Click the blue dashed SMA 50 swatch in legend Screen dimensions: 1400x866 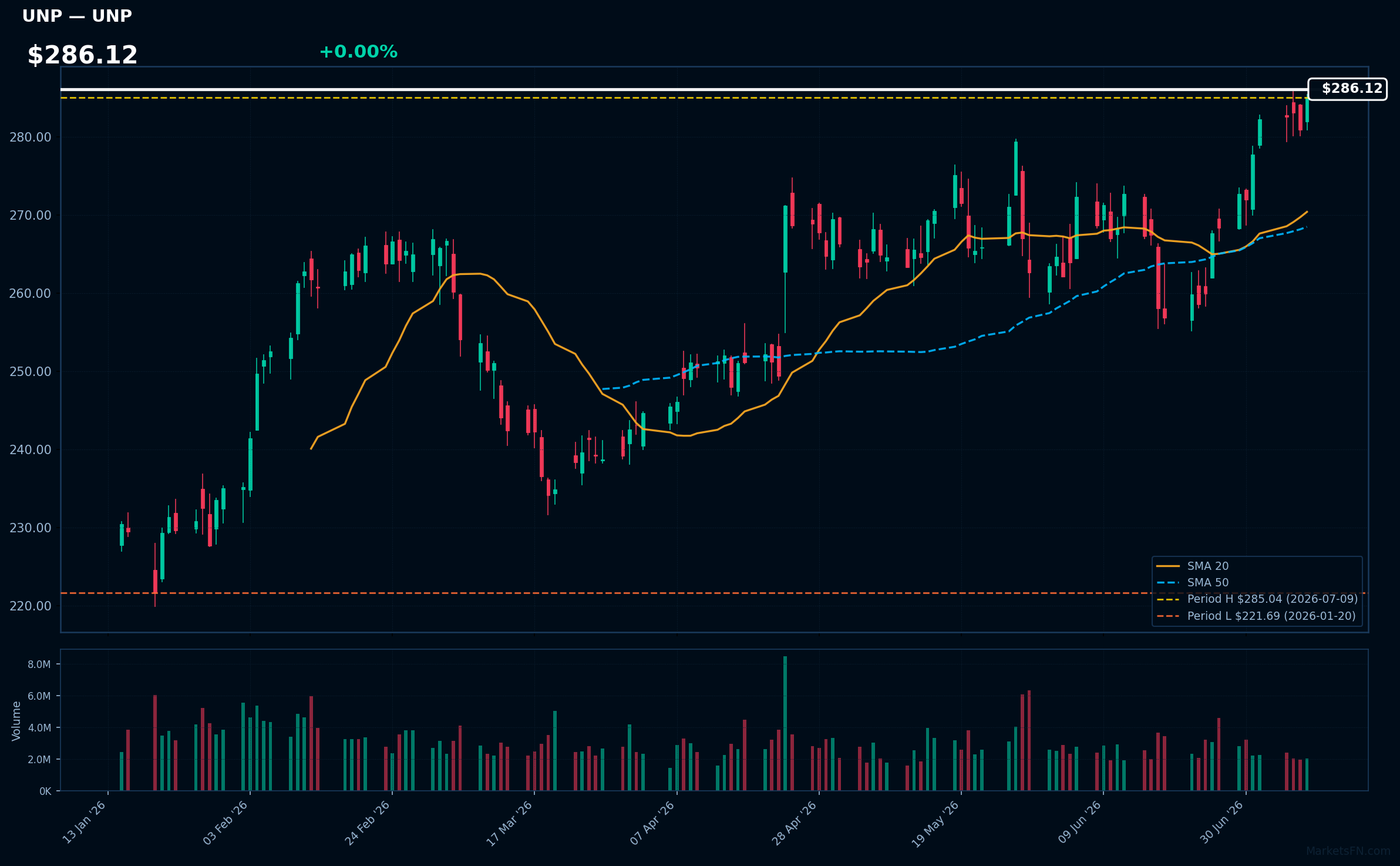1168,583
